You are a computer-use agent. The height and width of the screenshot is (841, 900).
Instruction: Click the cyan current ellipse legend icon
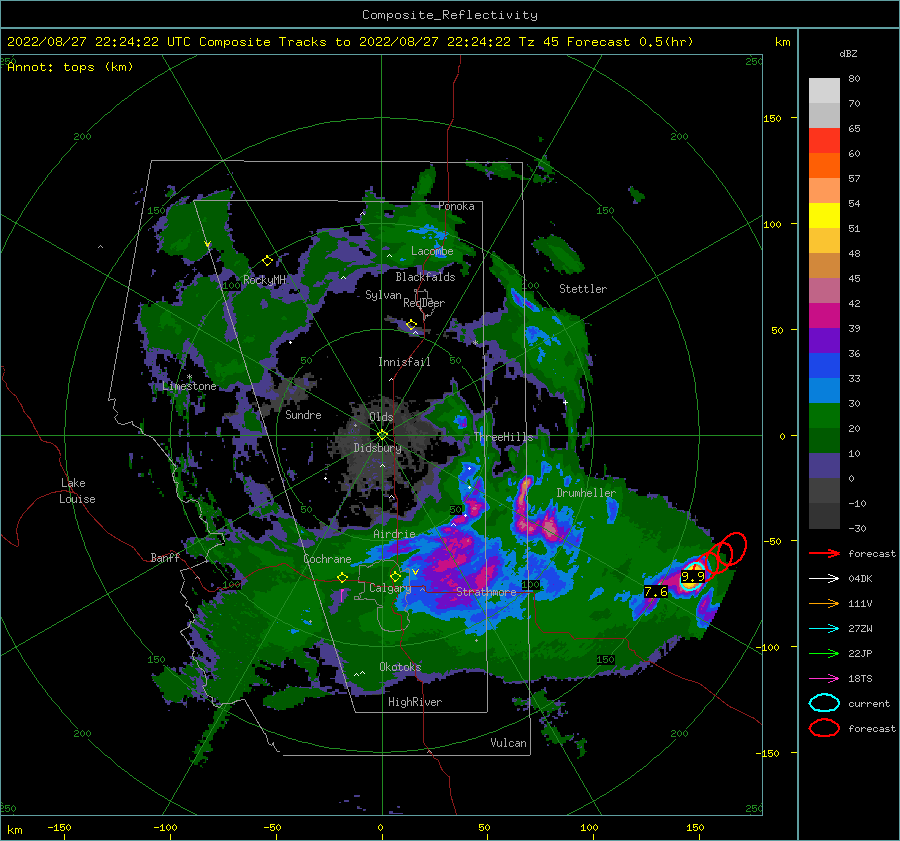(824, 703)
